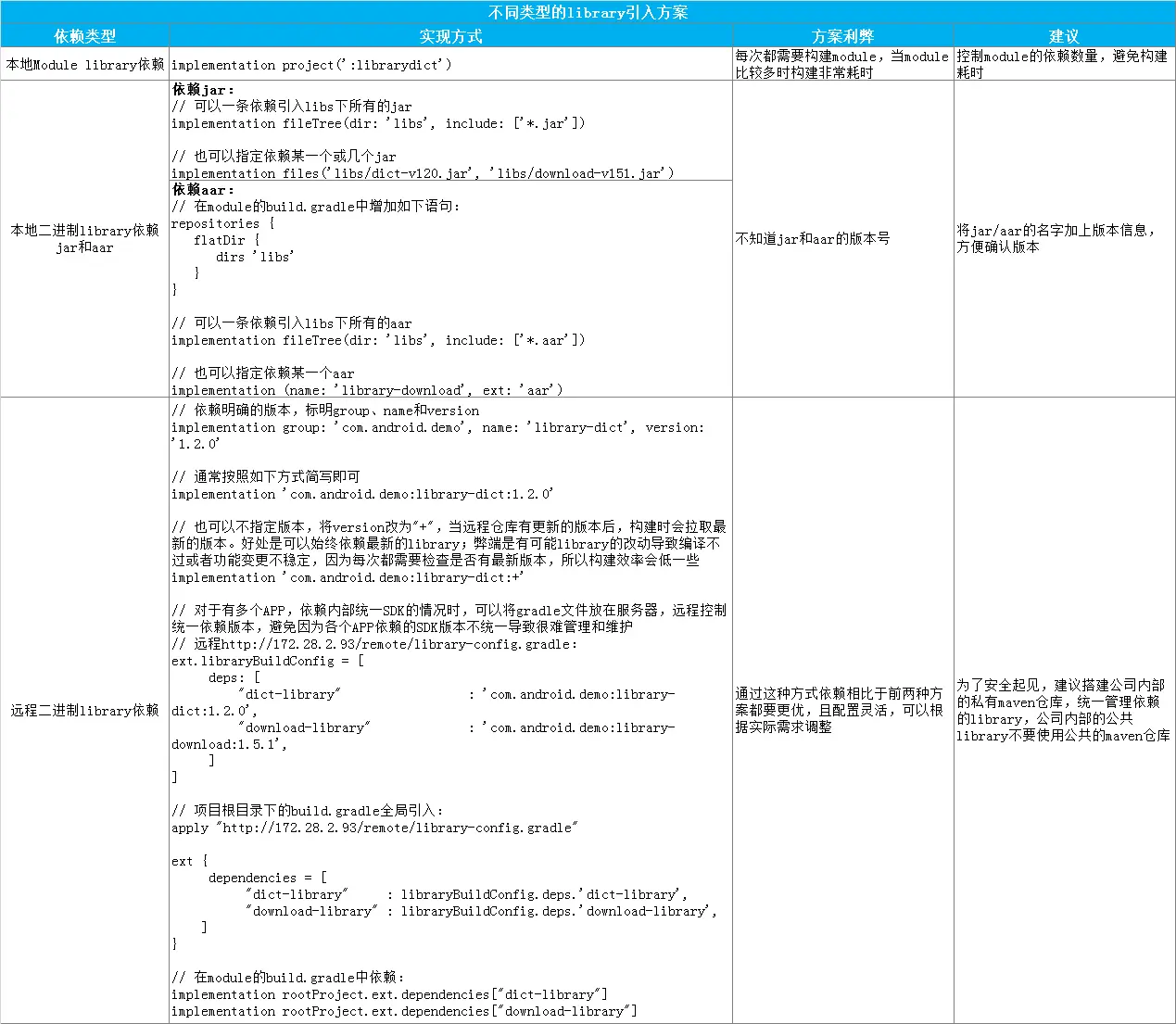Click the line ending 'library-dict:+'
1176x1024 pixels.
(x=348, y=577)
